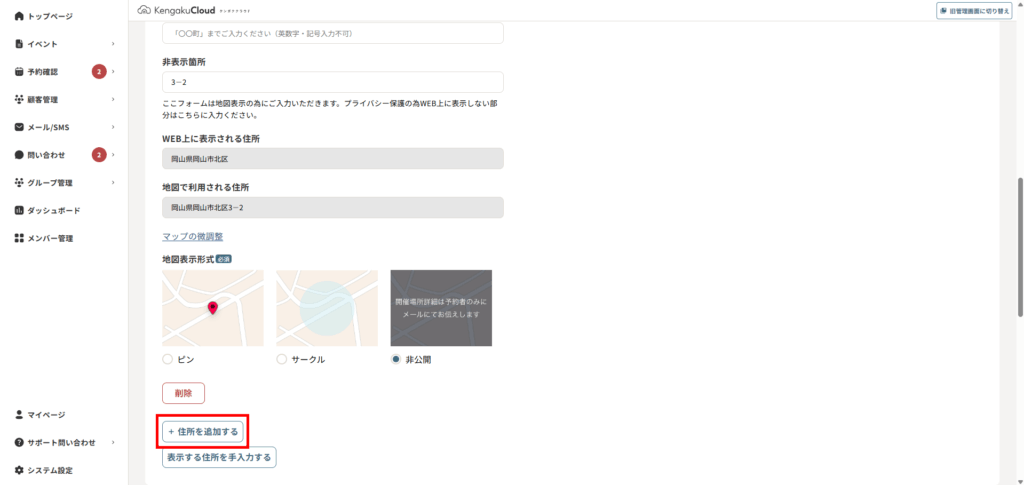This screenshot has height=485, width=1024.
Task: Click the 住所を追加する button
Action: pos(203,431)
